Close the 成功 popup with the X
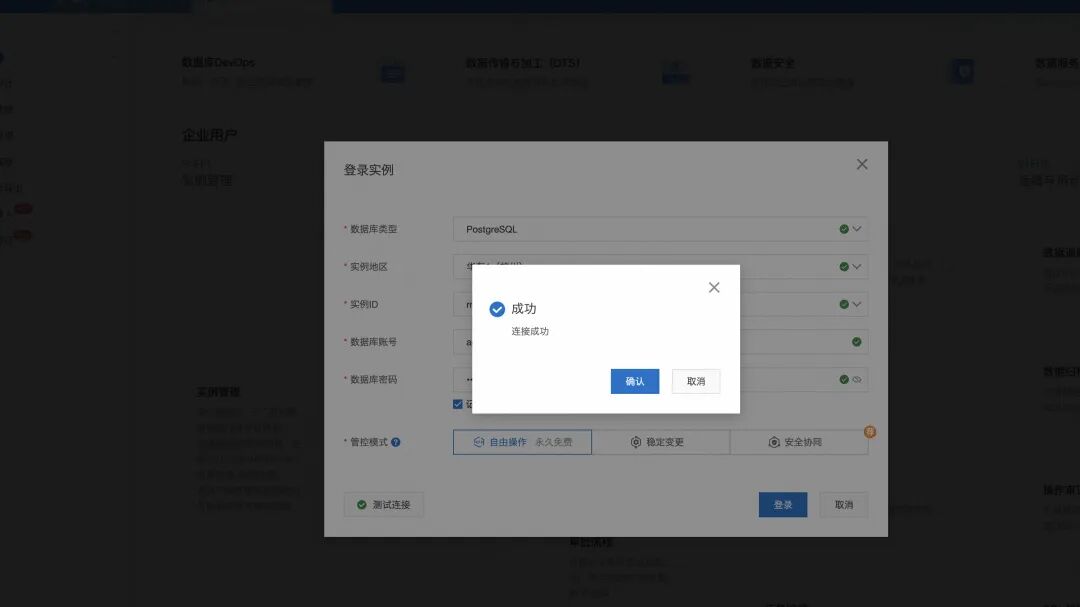1080x607 pixels. (714, 287)
